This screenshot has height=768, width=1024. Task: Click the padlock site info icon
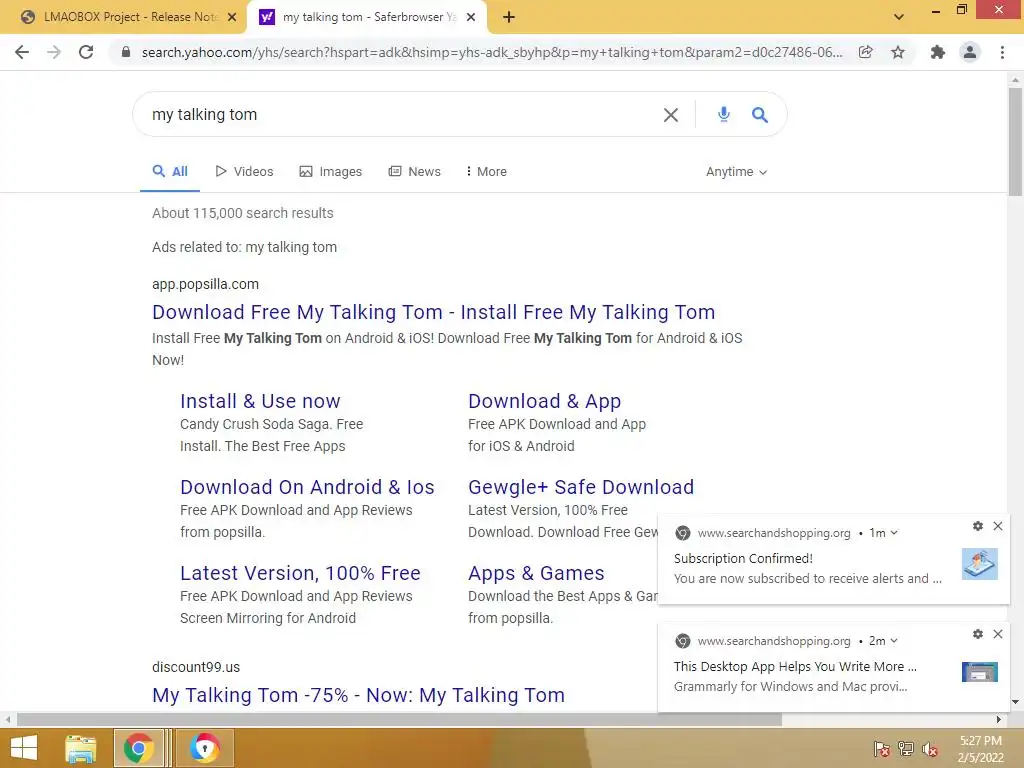pos(126,52)
